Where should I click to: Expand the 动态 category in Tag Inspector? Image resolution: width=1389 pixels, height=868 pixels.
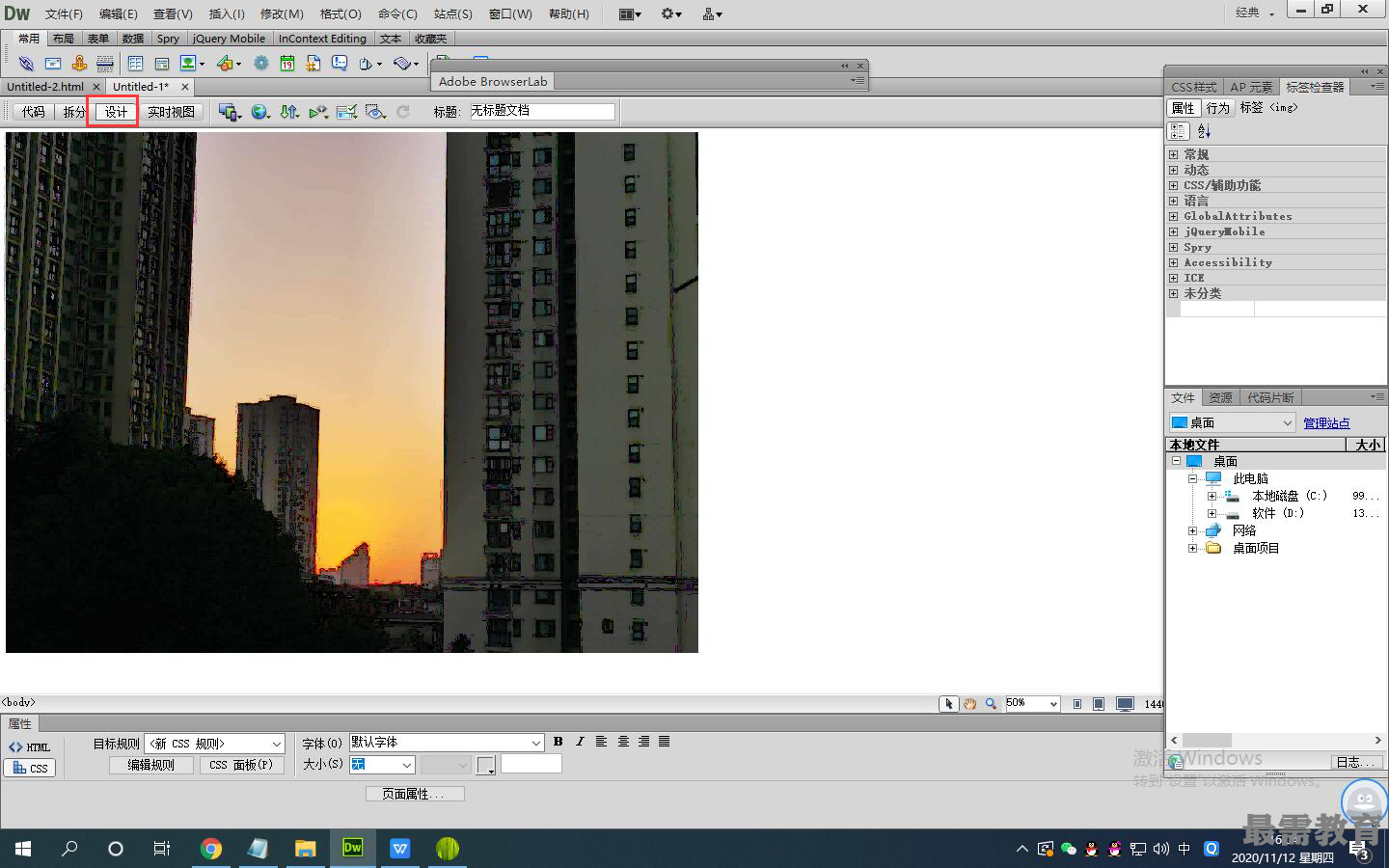click(1173, 170)
